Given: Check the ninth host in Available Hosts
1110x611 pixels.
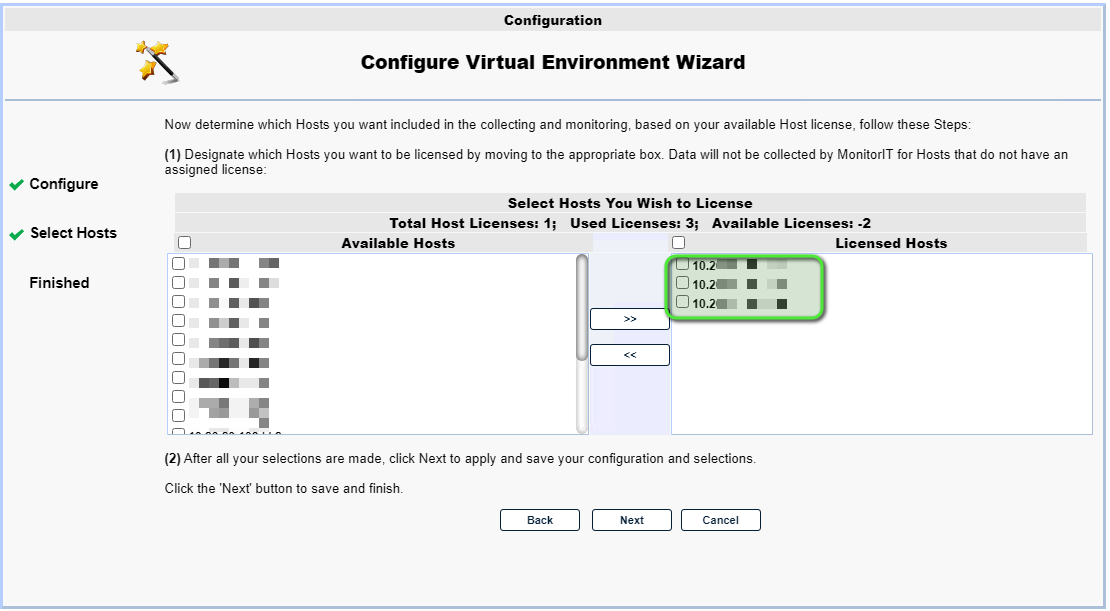Looking at the screenshot, I should (x=178, y=416).
